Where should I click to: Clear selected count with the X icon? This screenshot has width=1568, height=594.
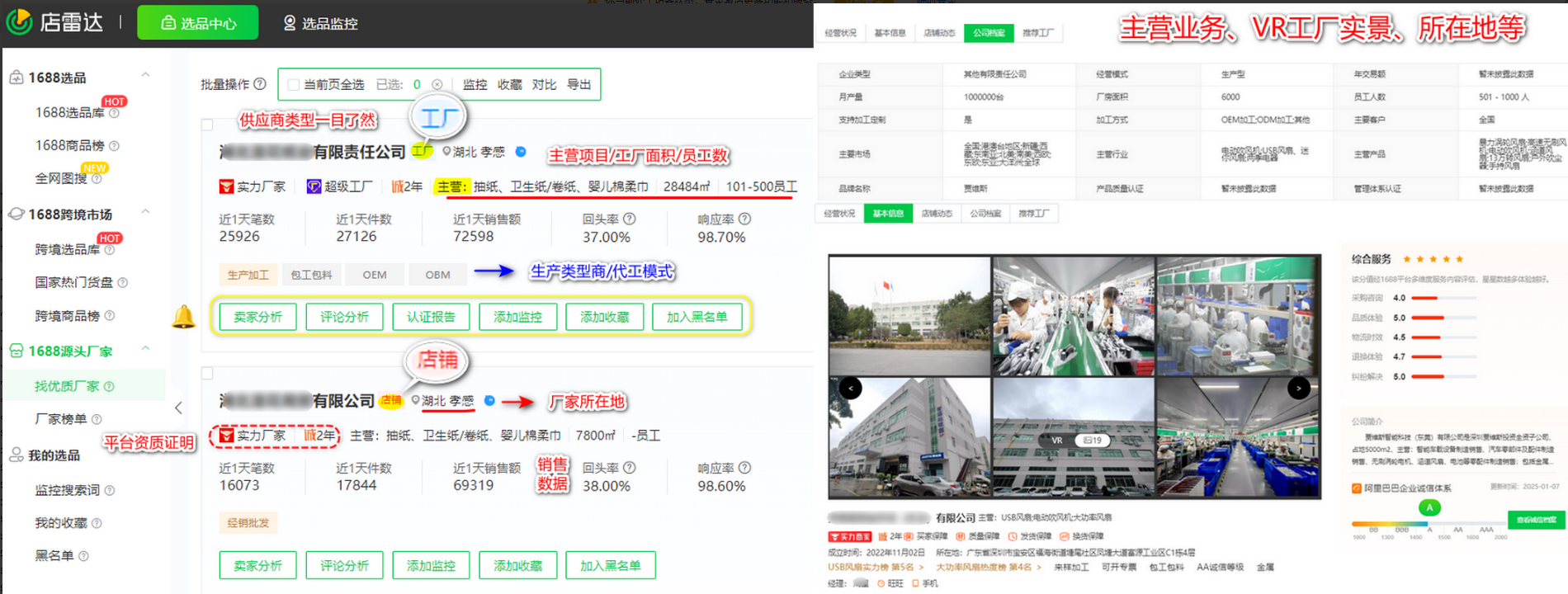pyautogui.click(x=437, y=84)
